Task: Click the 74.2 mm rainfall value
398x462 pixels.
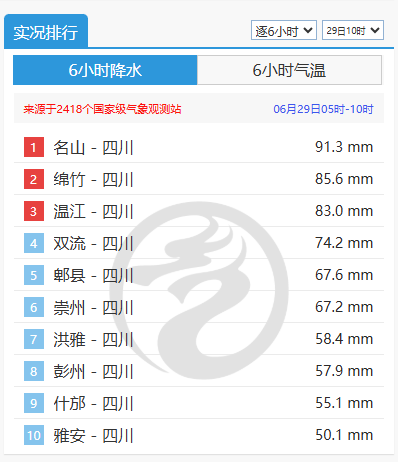Action: coord(344,243)
